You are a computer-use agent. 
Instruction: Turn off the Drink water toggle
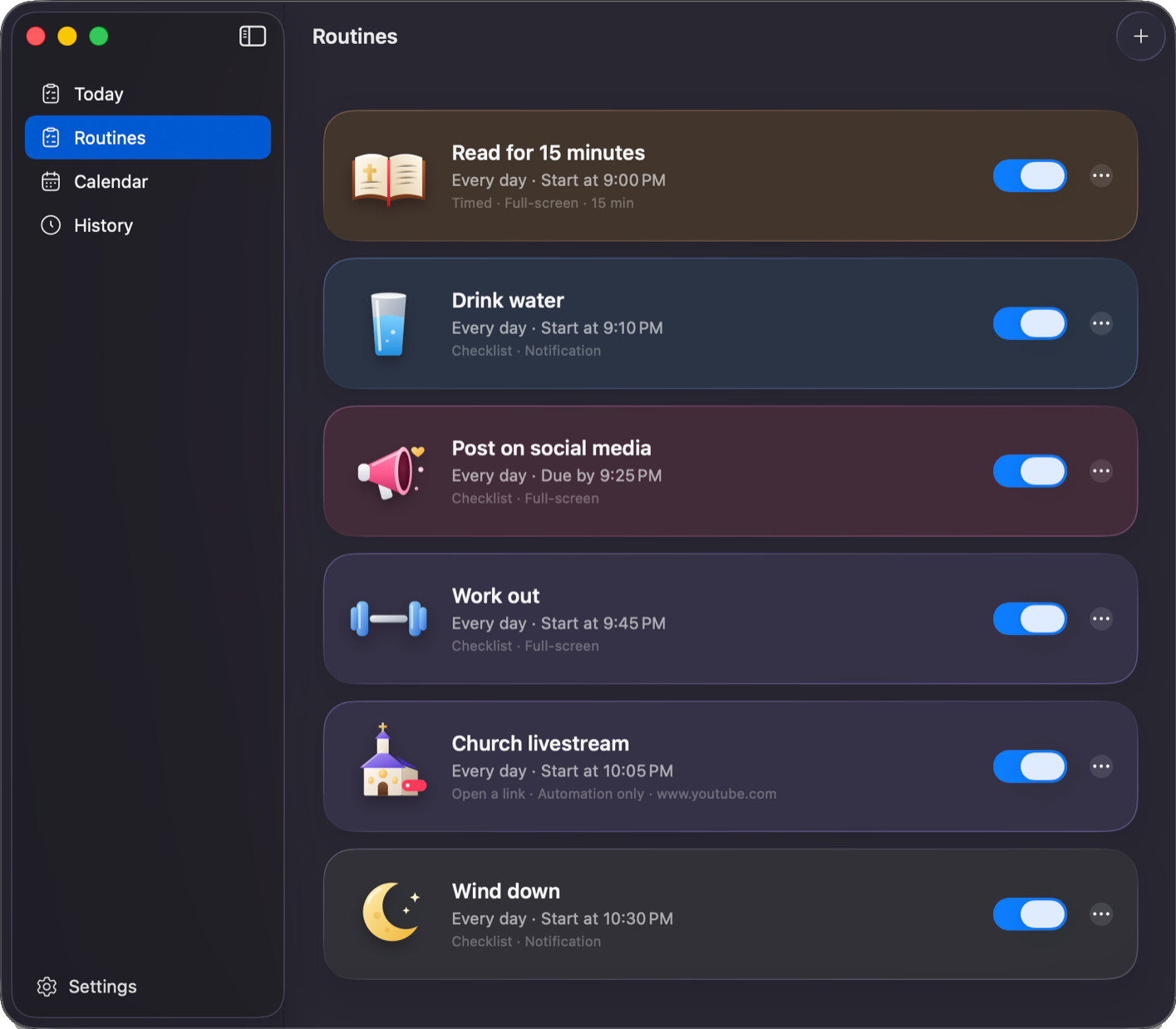(1030, 323)
